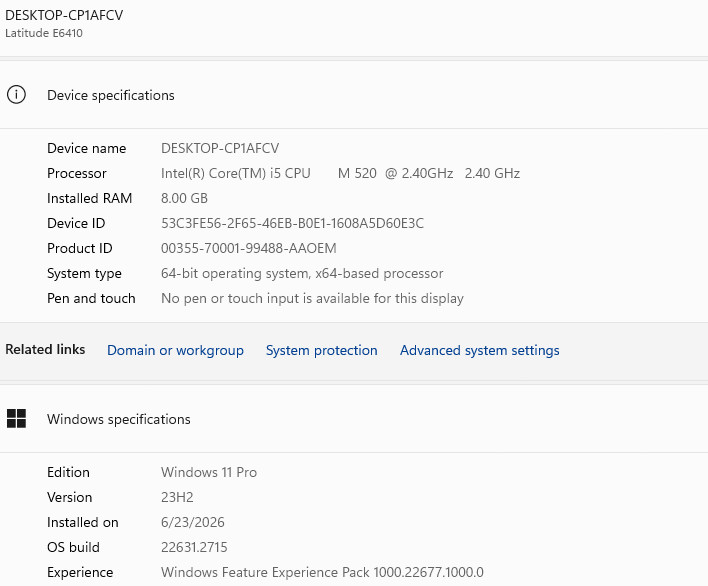708x586 pixels.
Task: Select Product ID value 00355-70001-99488-AAOEM
Action: [249, 248]
